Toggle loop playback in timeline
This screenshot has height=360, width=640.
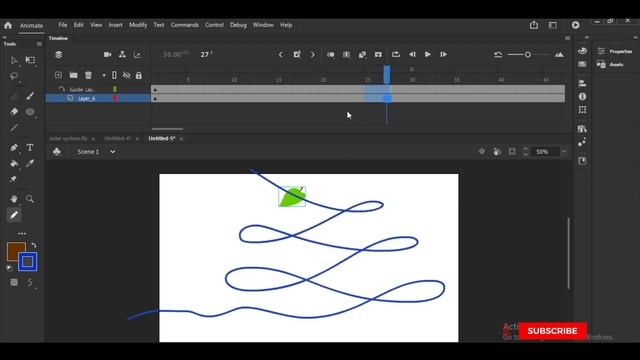pyautogui.click(x=396, y=54)
